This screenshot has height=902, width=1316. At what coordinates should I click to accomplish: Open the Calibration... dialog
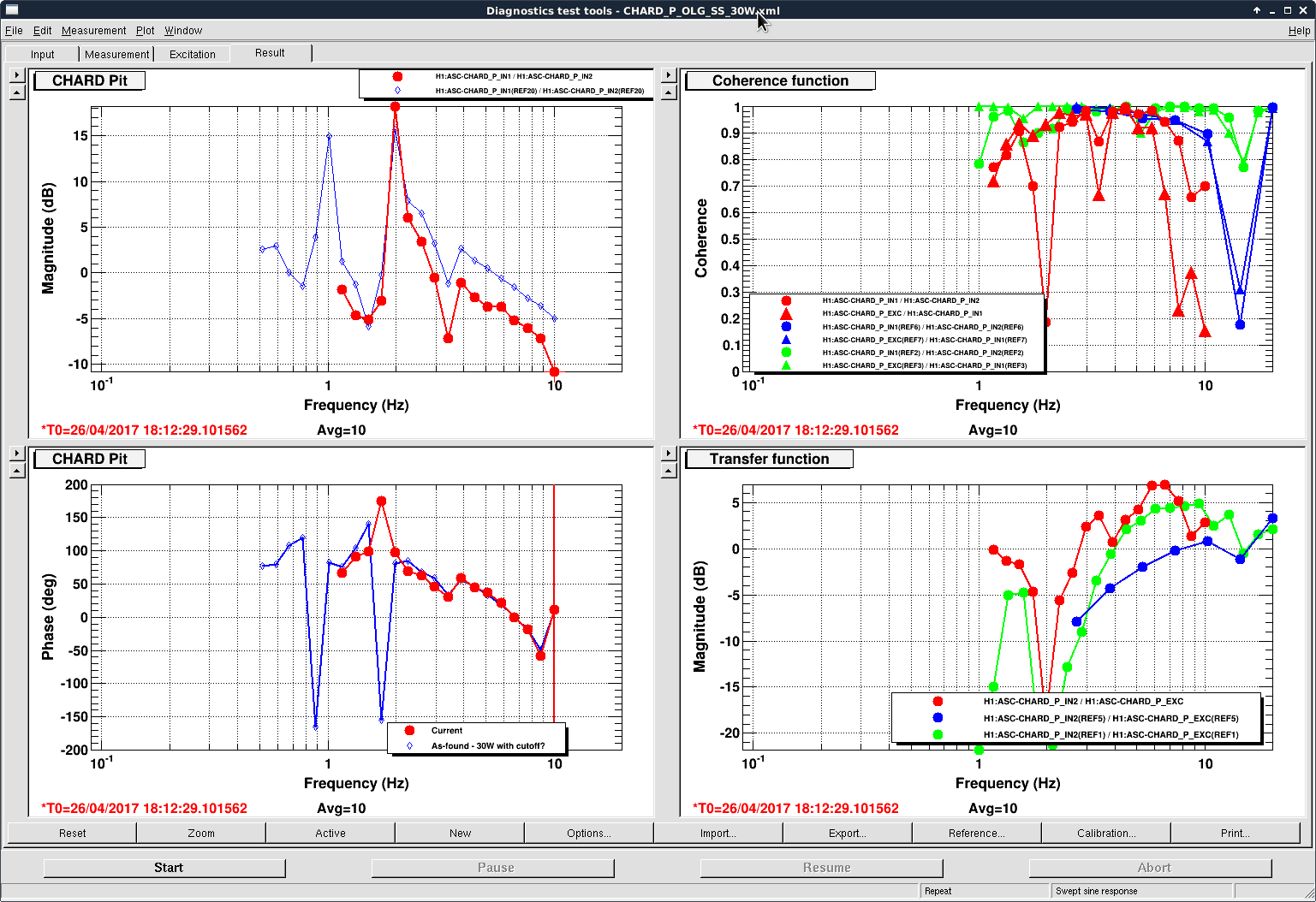click(1106, 833)
